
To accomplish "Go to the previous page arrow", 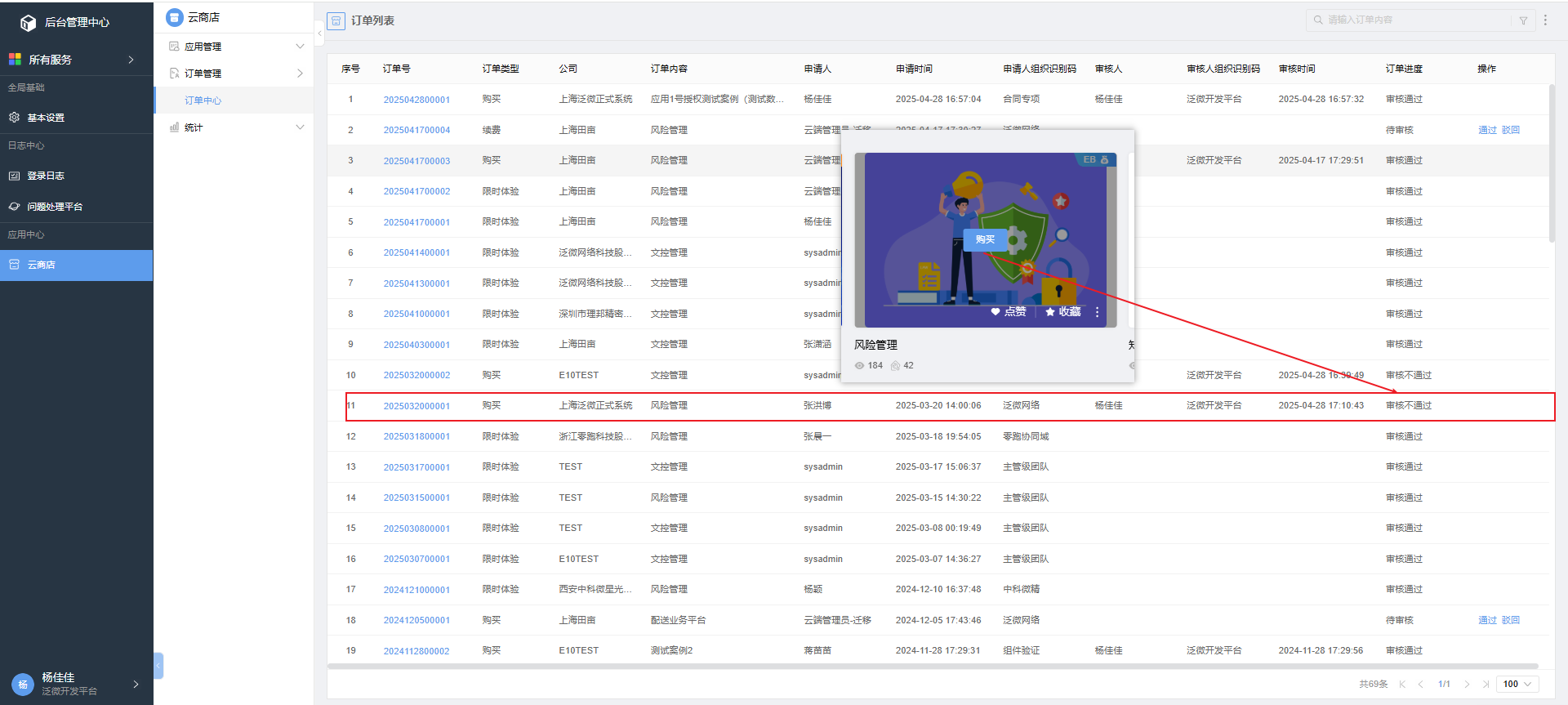I will pyautogui.click(x=1420, y=685).
